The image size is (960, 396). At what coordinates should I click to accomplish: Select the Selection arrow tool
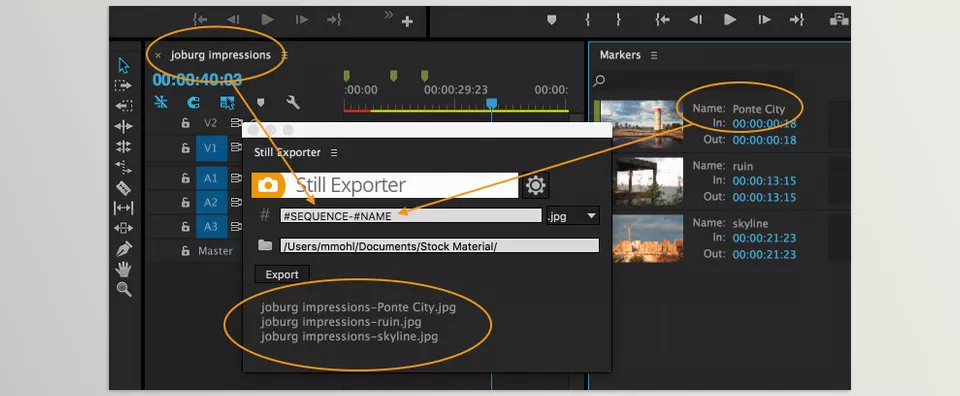(124, 65)
